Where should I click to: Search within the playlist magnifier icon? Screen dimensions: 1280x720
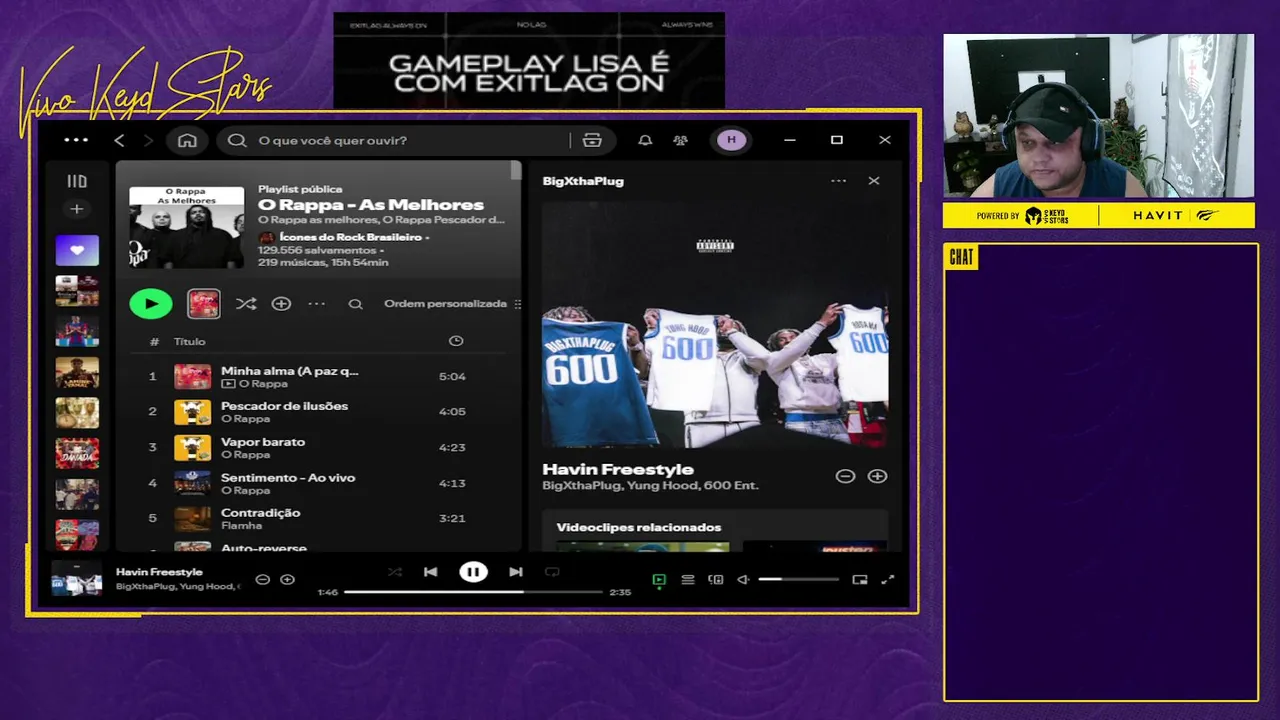click(355, 304)
